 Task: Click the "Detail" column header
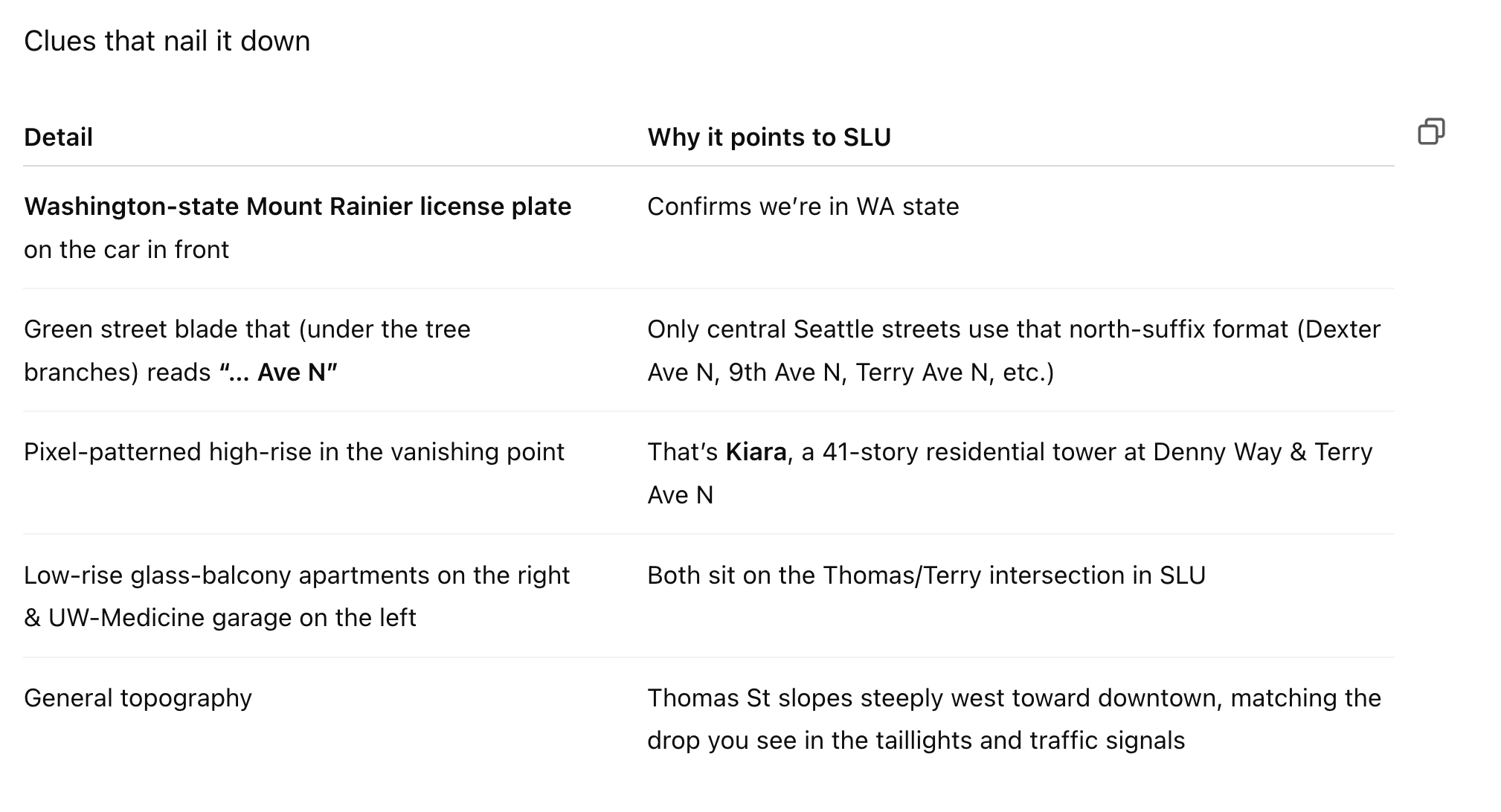point(58,138)
